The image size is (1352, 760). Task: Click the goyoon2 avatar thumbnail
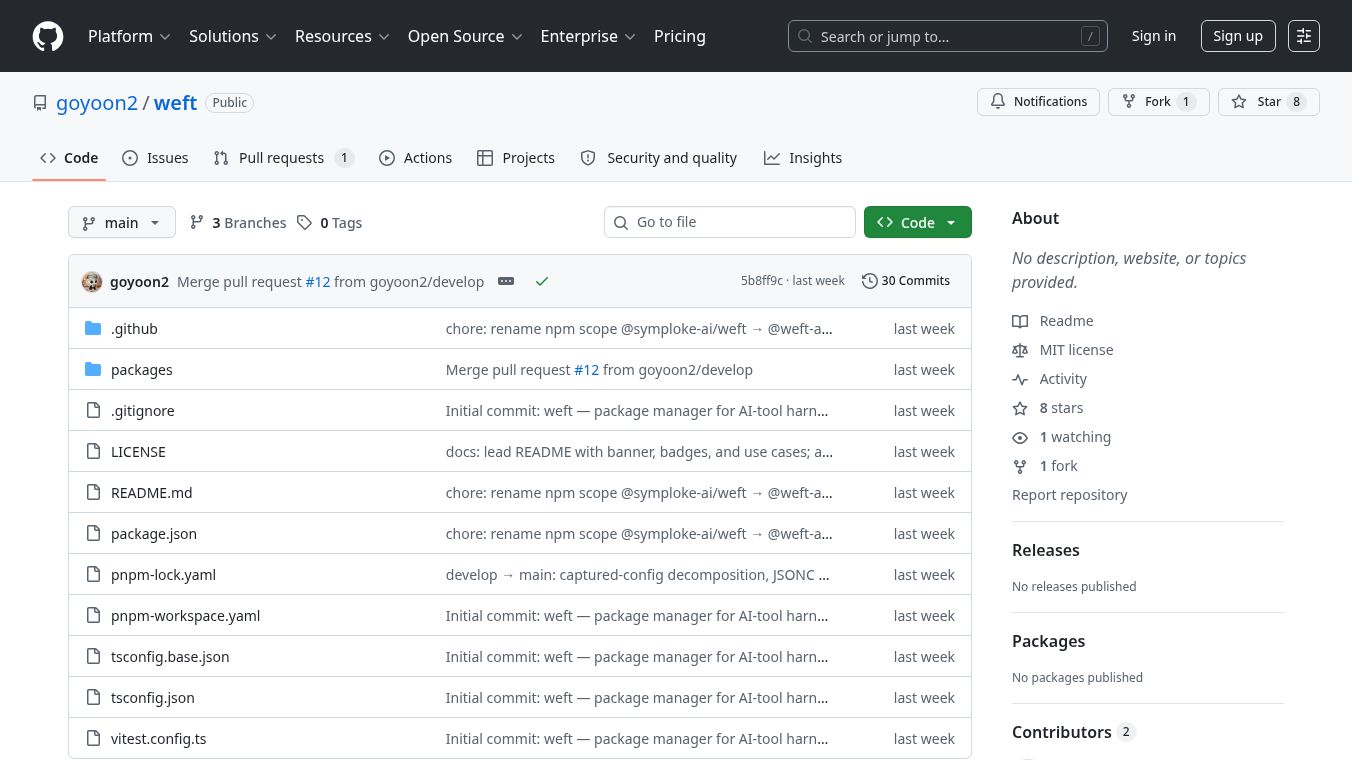92,281
